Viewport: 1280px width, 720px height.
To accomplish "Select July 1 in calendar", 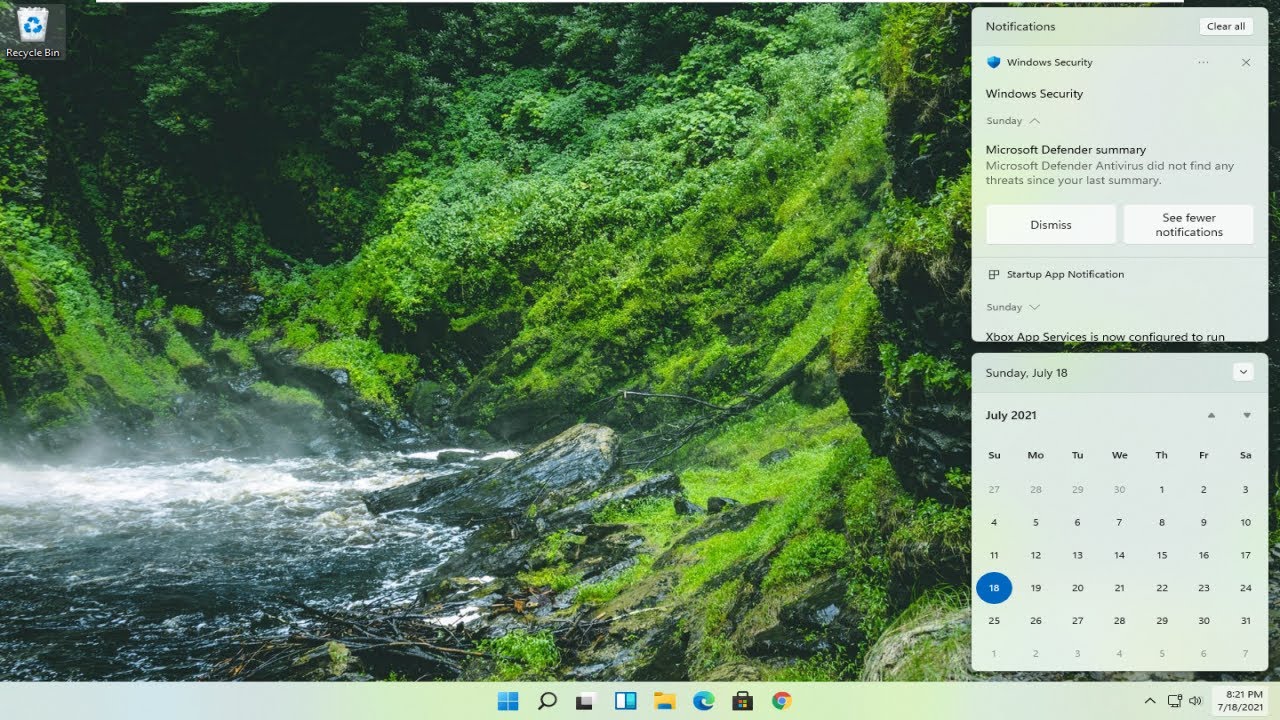I will tap(1162, 490).
